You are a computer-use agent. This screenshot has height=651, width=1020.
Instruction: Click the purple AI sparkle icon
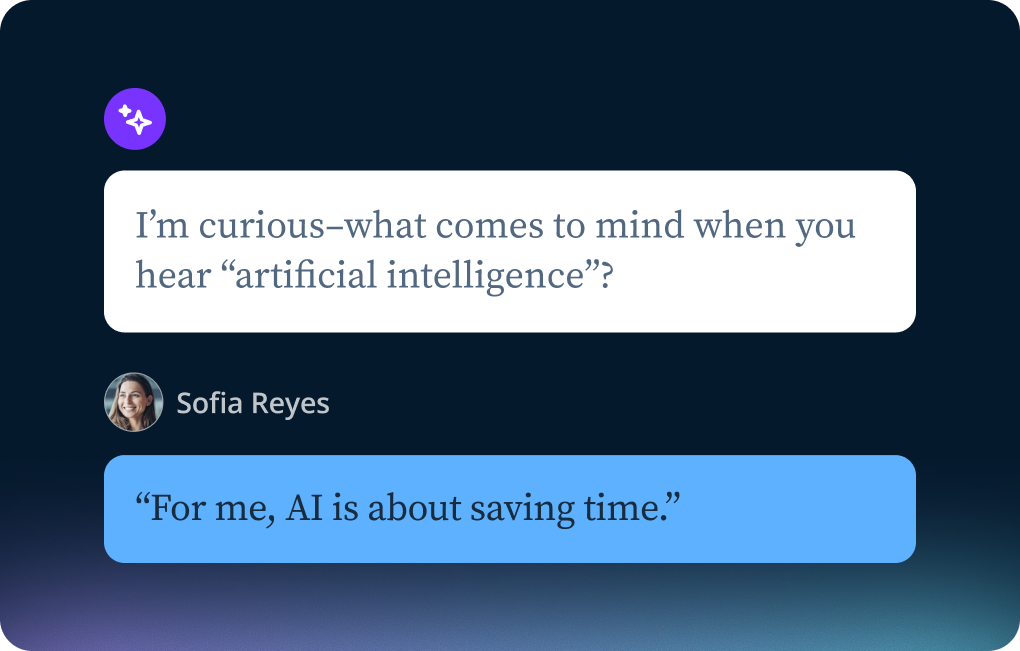(x=135, y=120)
